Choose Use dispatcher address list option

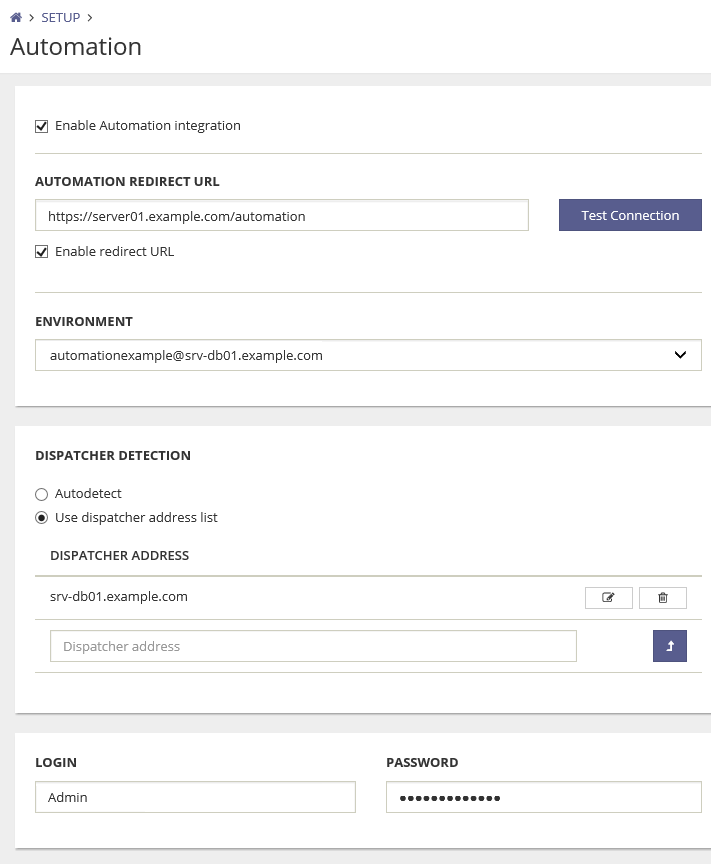click(x=42, y=518)
